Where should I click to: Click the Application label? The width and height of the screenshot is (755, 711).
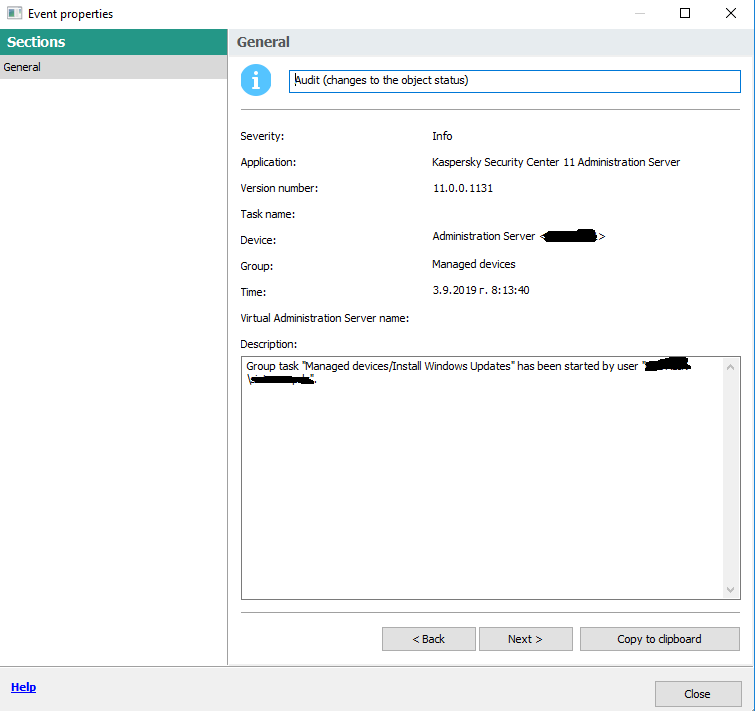[x=268, y=162]
